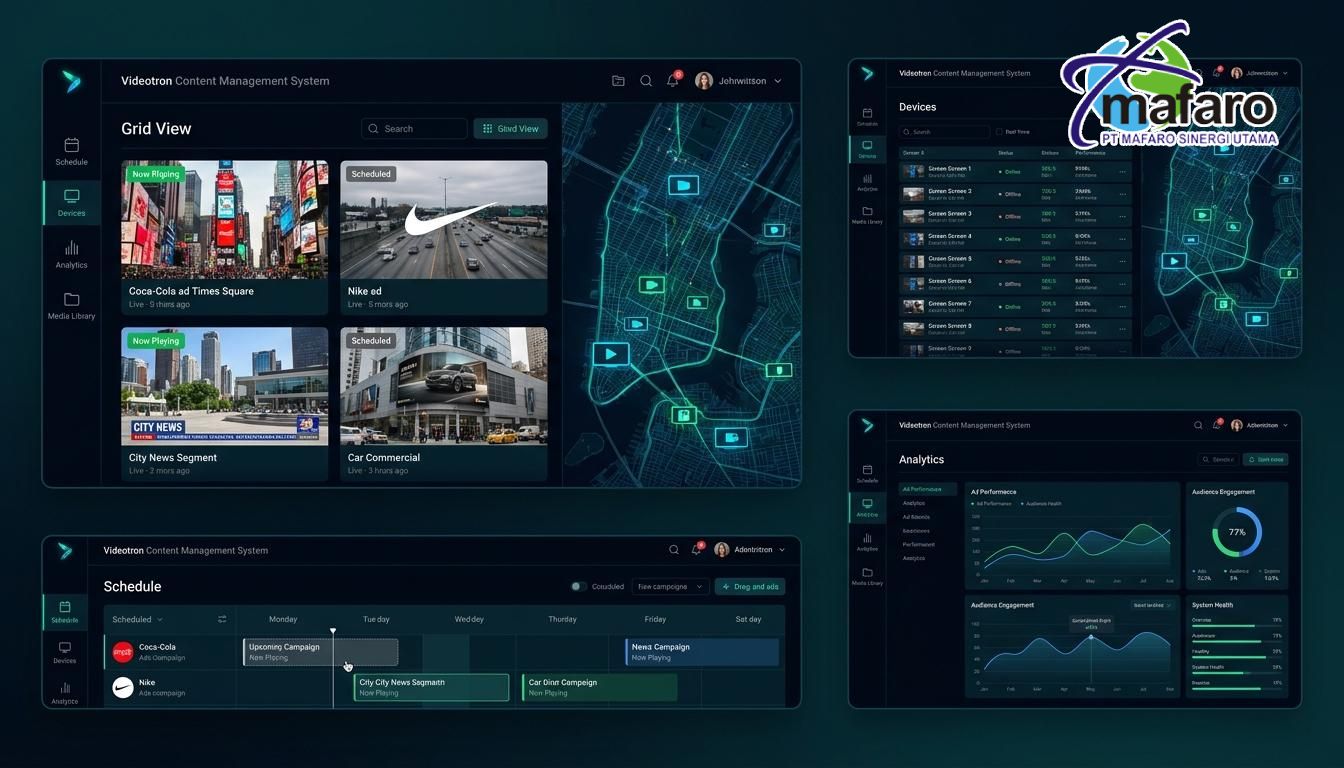Open Analytics from the Grid View window sidebar

(x=71, y=254)
